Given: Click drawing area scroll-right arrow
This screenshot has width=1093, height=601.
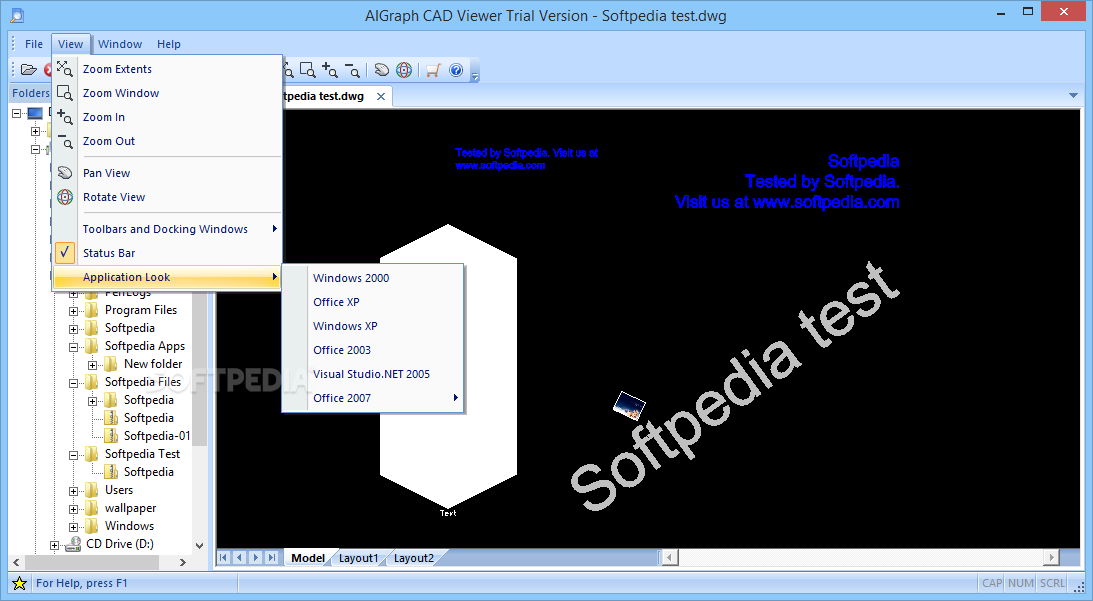Looking at the screenshot, I should coord(1051,557).
